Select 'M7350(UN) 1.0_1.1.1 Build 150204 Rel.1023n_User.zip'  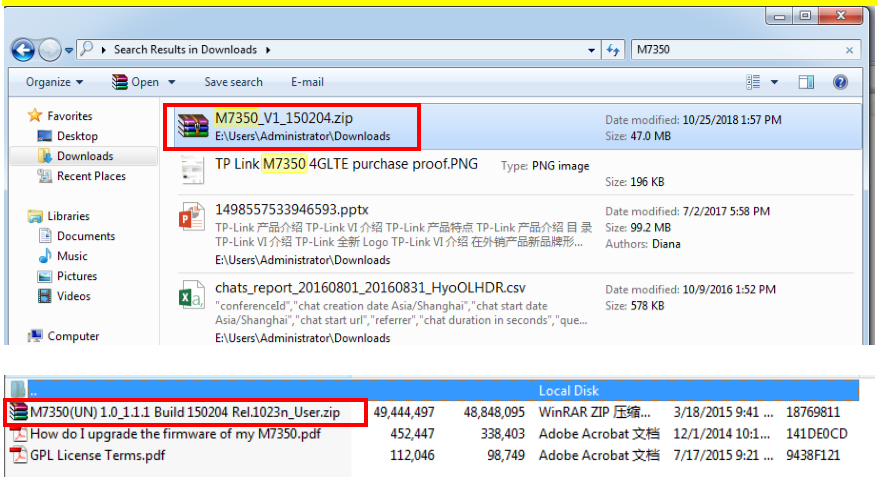coord(185,413)
